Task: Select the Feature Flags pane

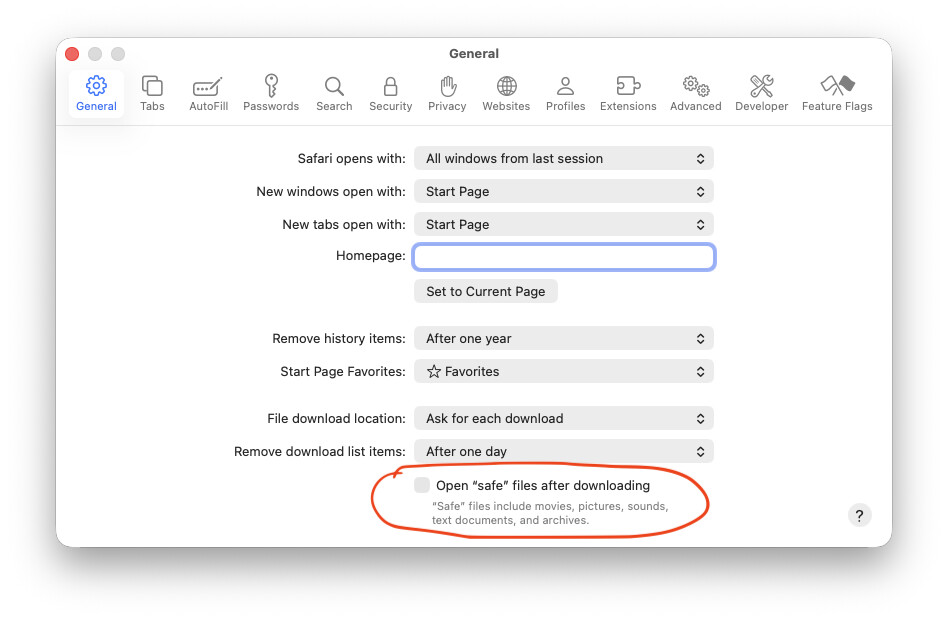Action: click(836, 94)
